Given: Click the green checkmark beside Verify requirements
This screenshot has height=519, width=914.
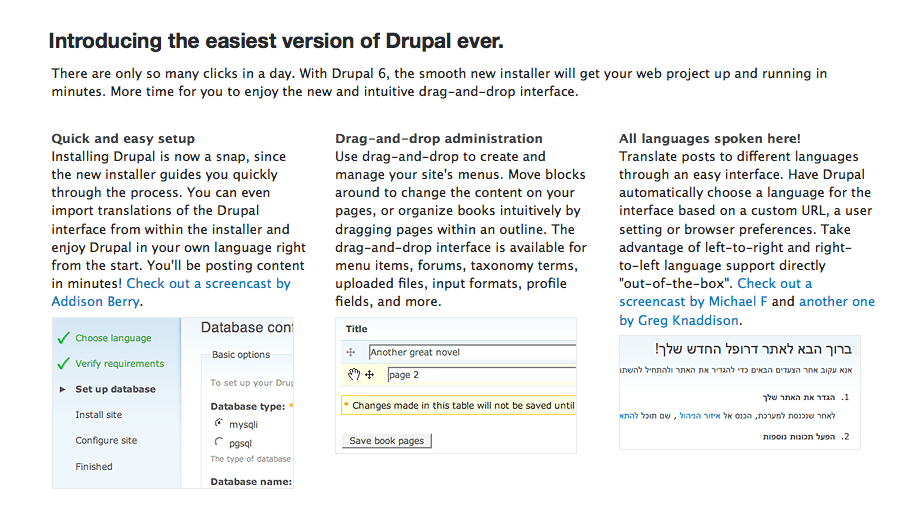Looking at the screenshot, I should coord(64,364).
